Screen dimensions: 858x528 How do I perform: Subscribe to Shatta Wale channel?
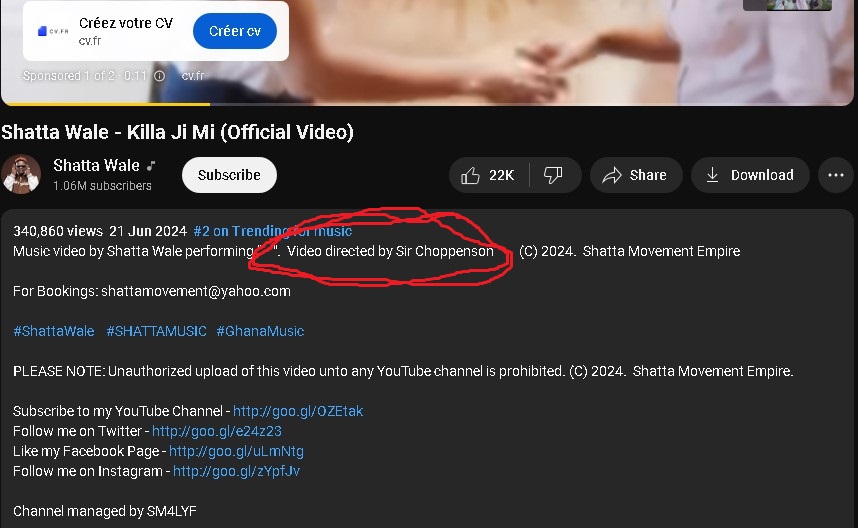tap(229, 175)
